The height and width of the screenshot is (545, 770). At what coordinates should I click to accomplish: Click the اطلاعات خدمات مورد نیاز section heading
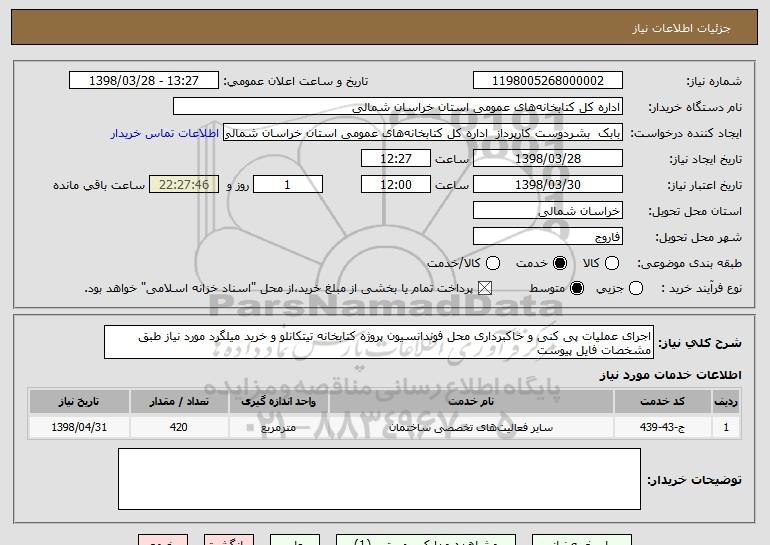(670, 375)
